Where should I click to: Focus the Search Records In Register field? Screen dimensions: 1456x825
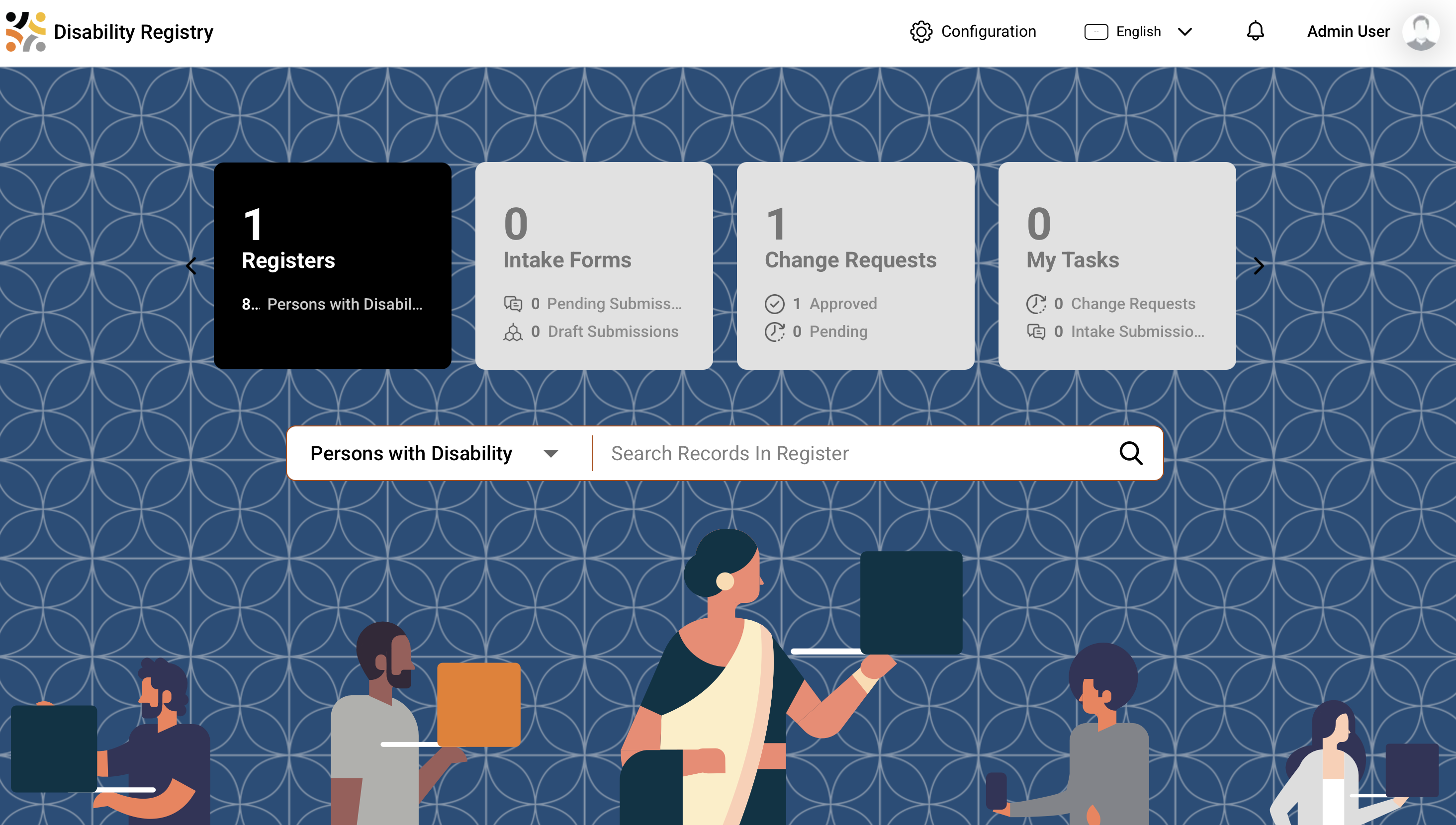tap(856, 453)
